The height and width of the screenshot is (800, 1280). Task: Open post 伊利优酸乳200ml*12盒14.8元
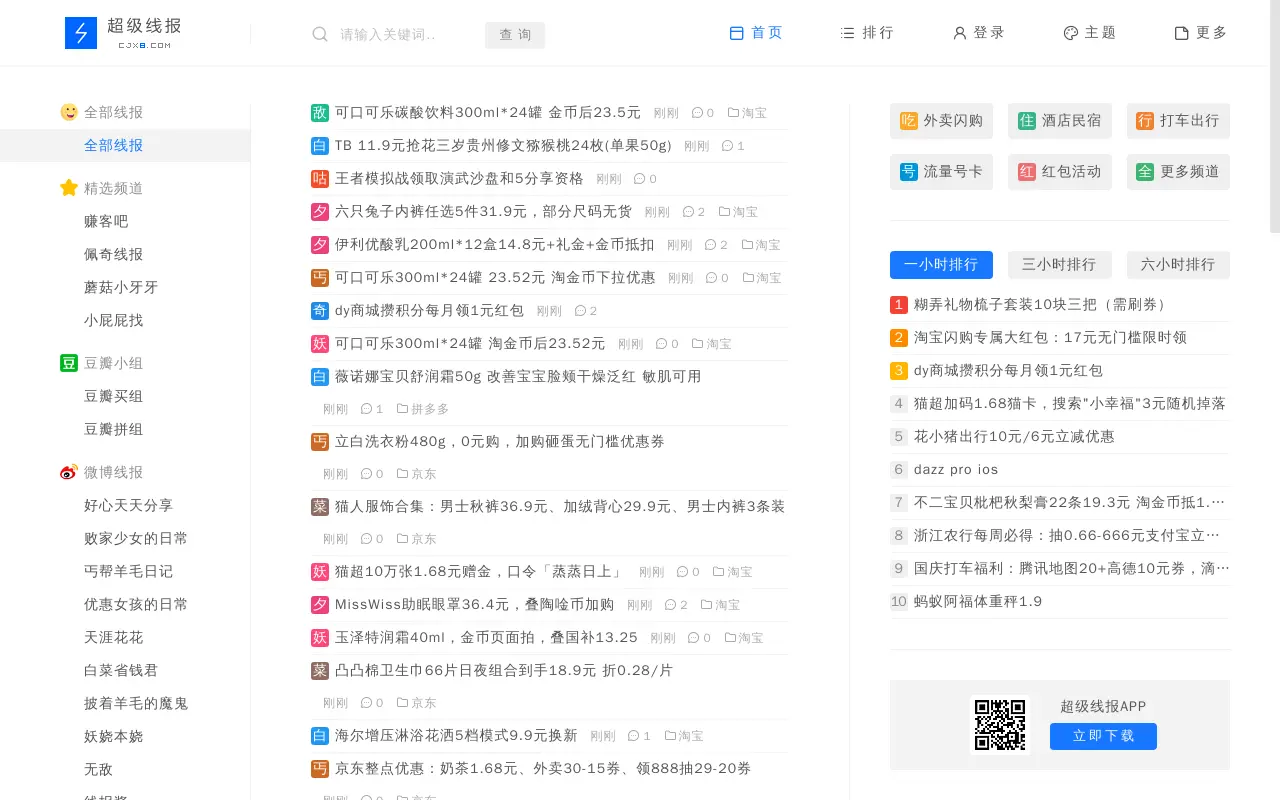tap(495, 245)
